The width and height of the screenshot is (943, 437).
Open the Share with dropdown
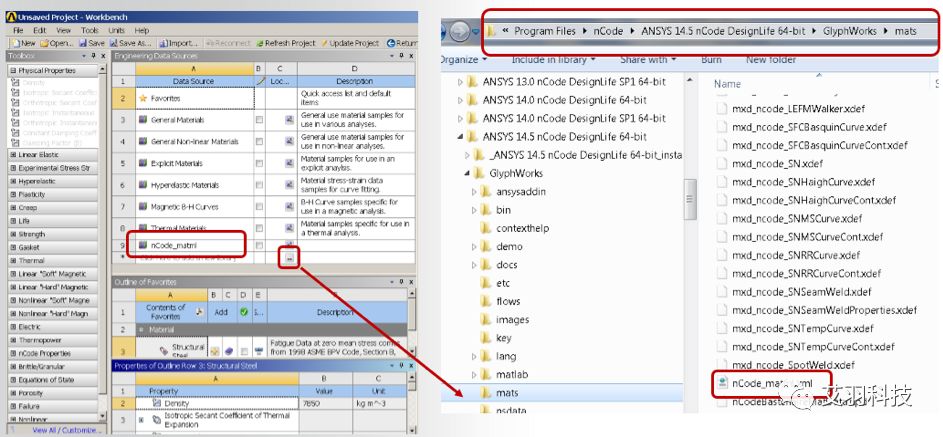tap(648, 60)
